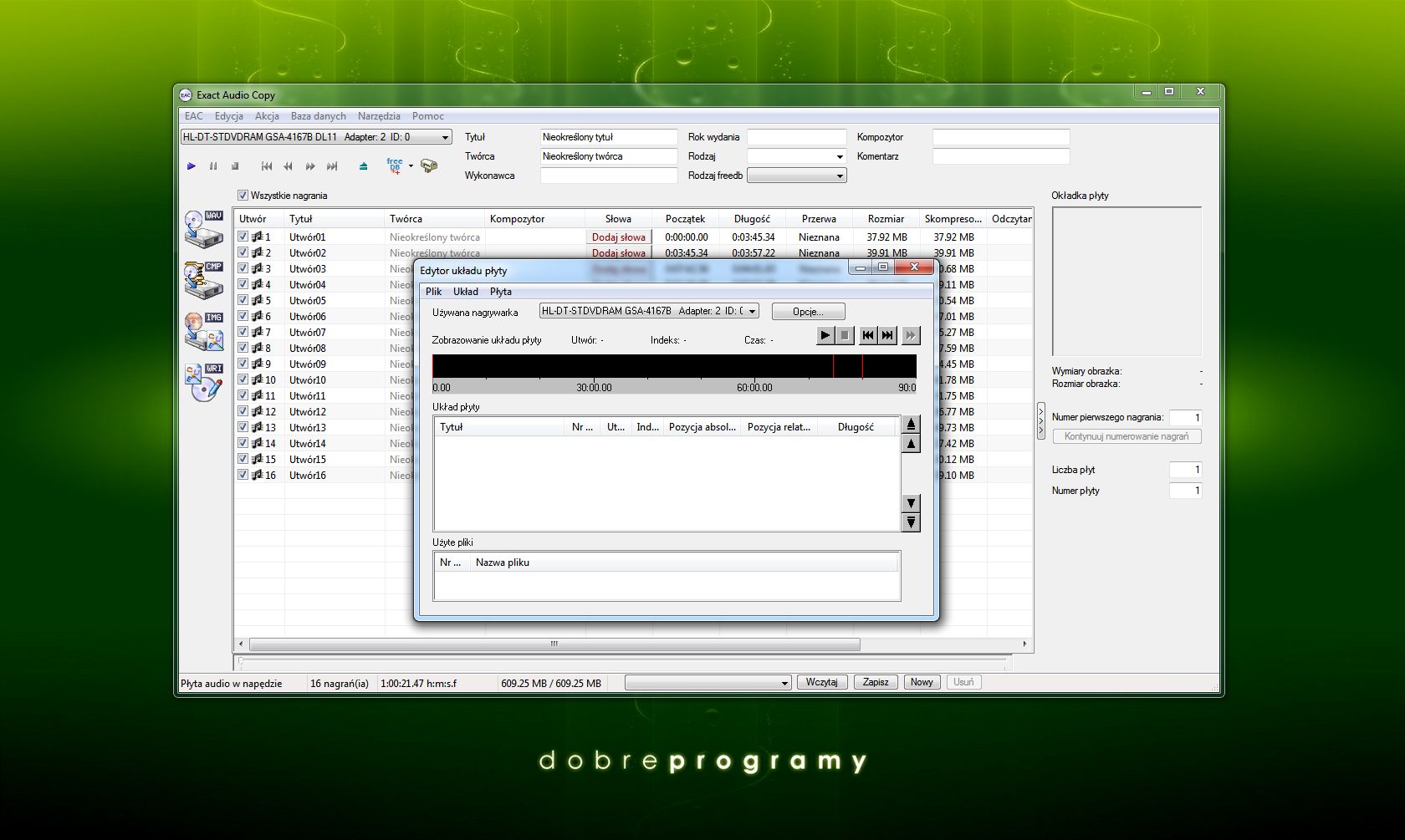
Task: Uncheck track Utwór16 for extraction
Action: (243, 474)
